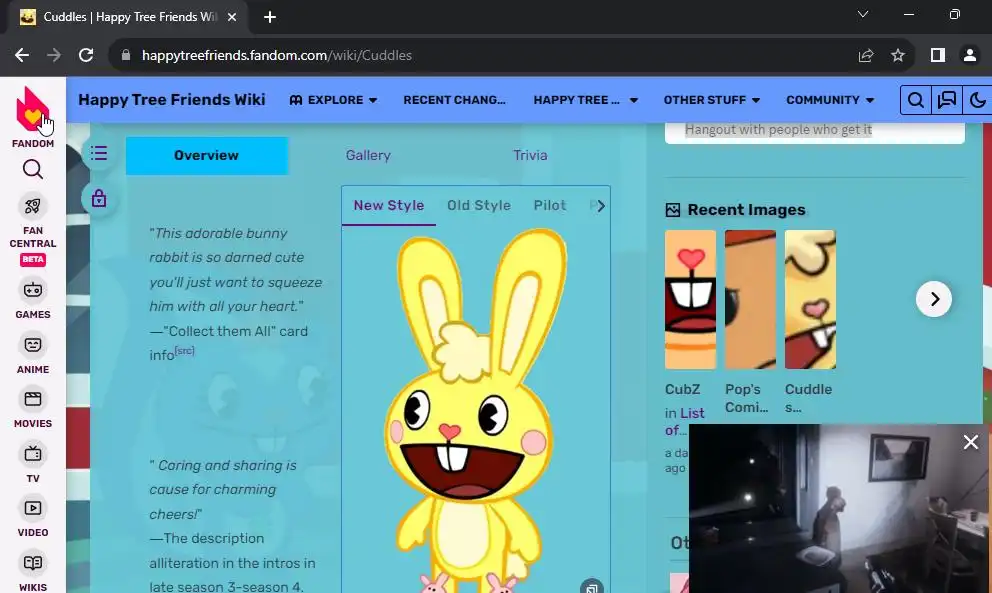This screenshot has width=992, height=593.
Task: Close the Cuddles browser tab
Action: point(232,17)
